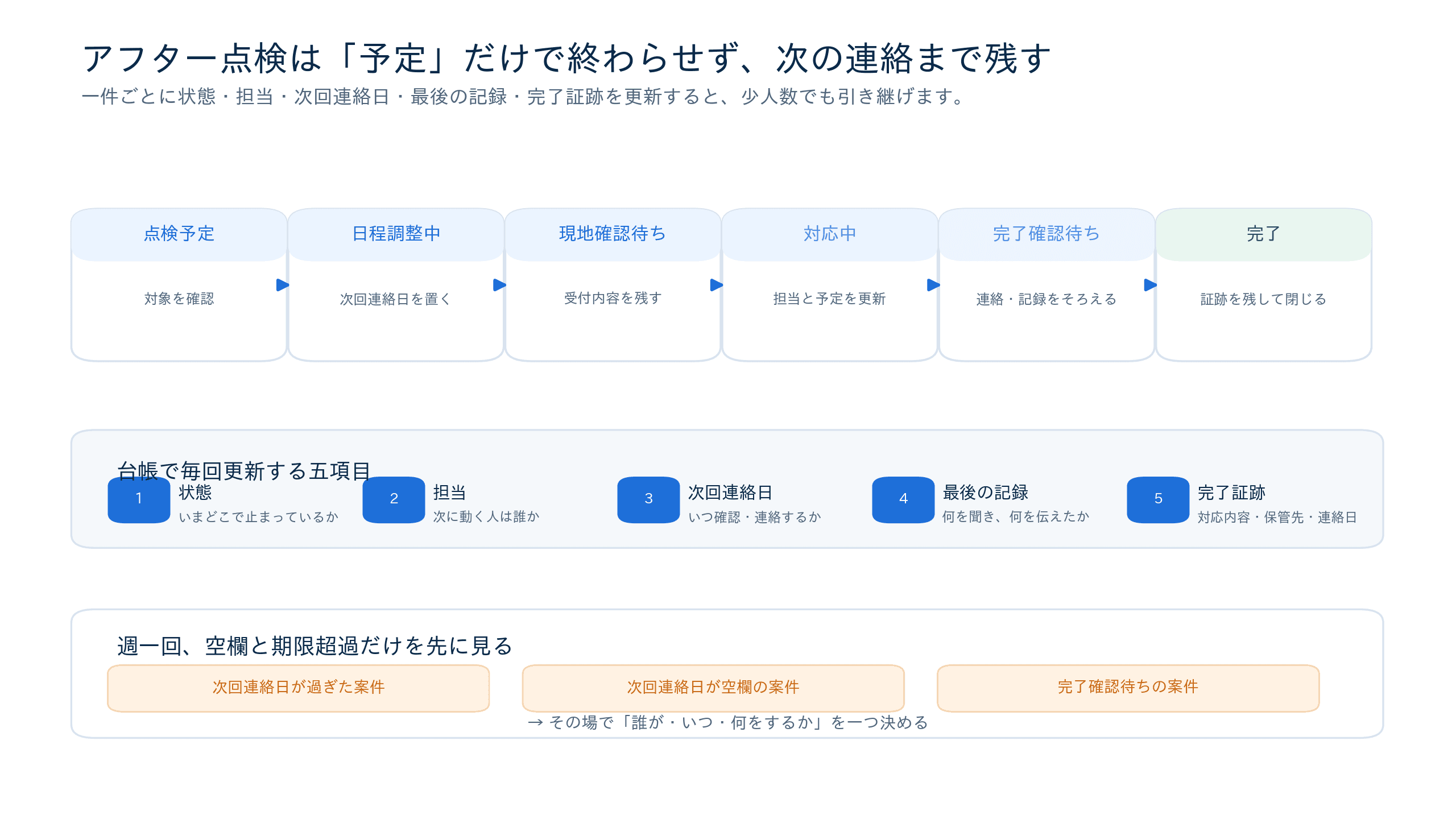Click the blue number 4 badge
This screenshot has height=819, width=1456.
(903, 499)
